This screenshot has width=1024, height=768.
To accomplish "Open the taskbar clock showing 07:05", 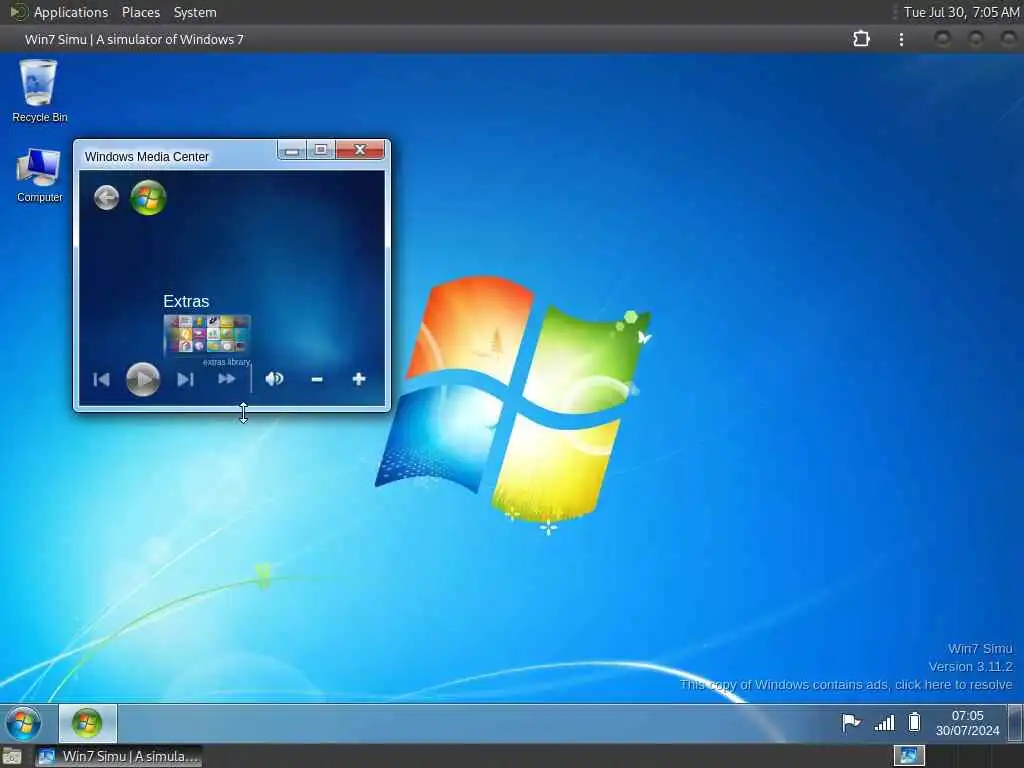I will coord(967,723).
